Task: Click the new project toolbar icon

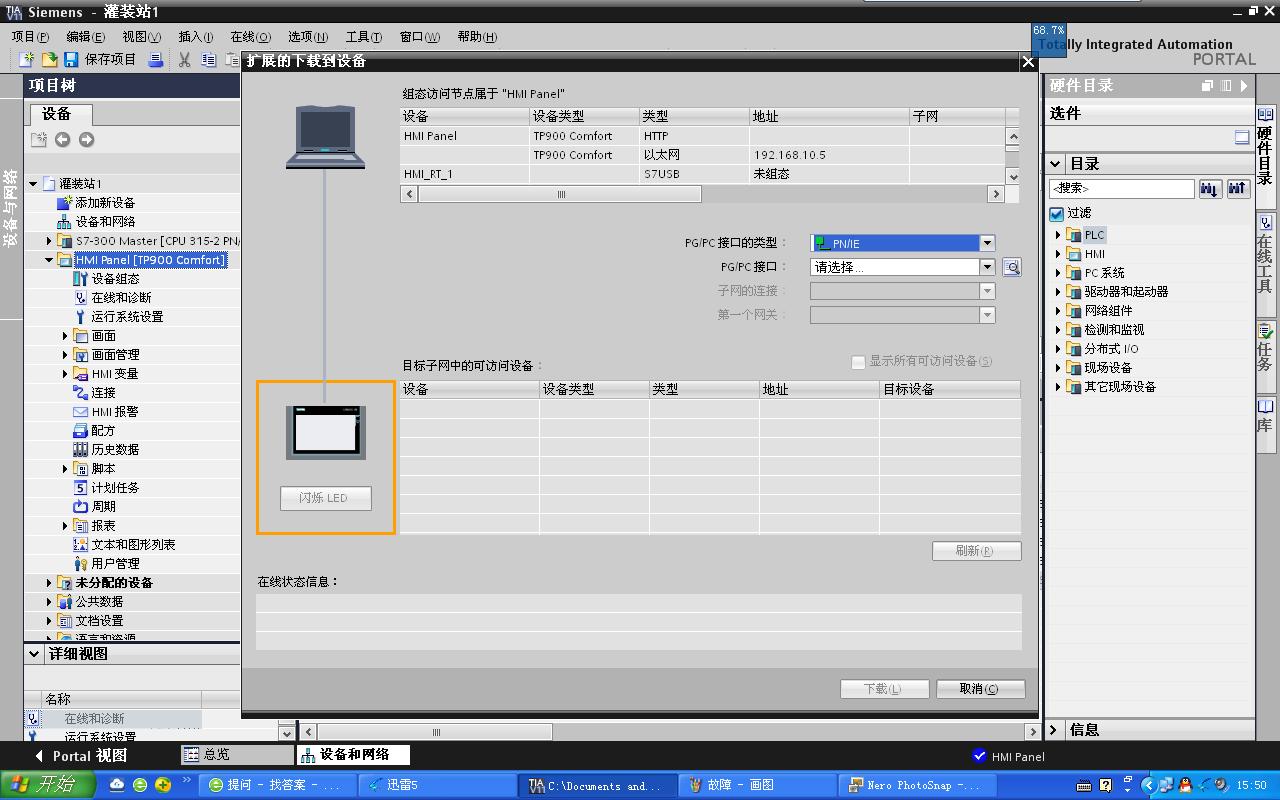Action: (27, 60)
